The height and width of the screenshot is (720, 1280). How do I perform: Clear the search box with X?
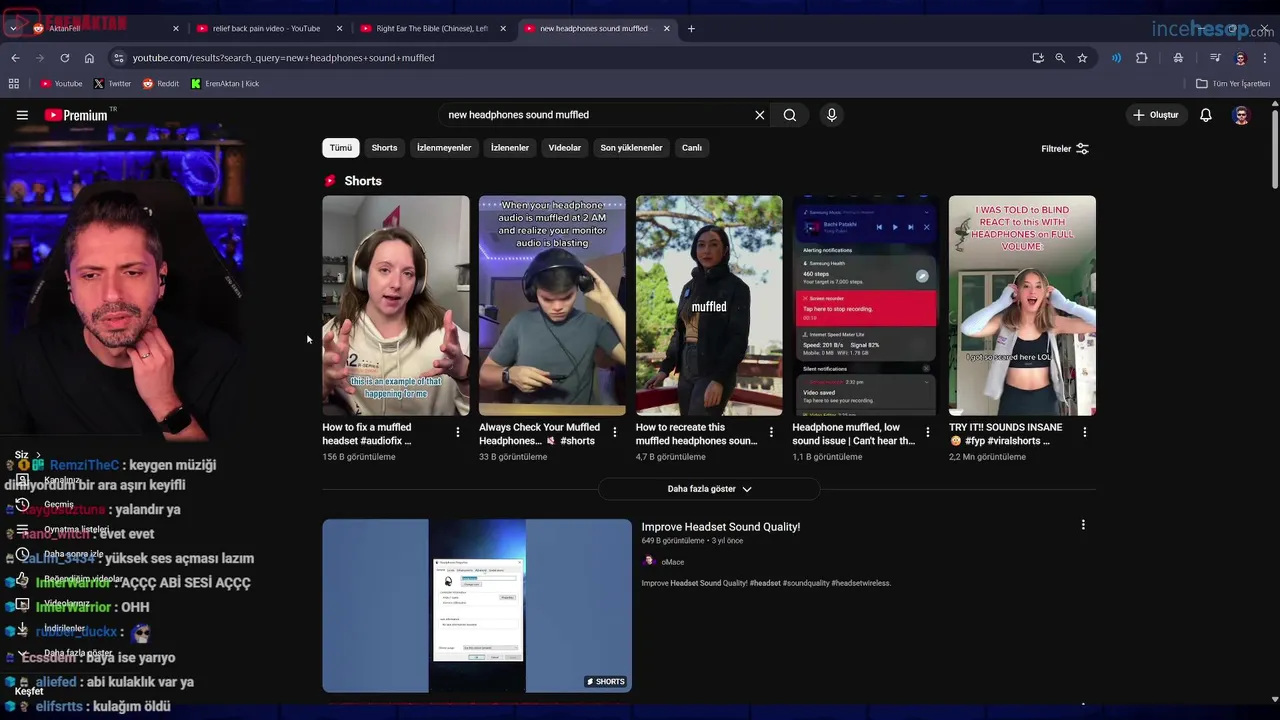[760, 115]
